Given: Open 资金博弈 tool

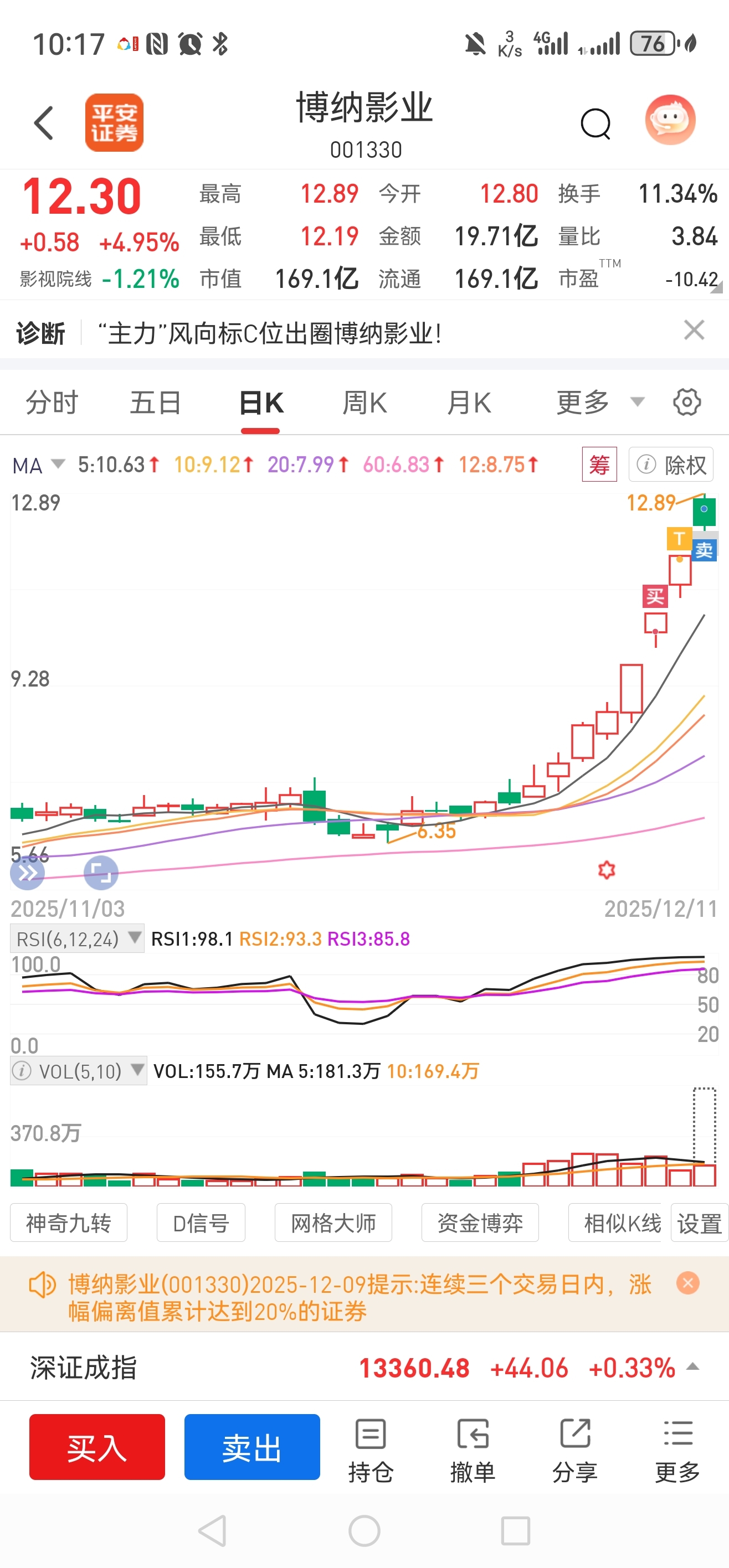Looking at the screenshot, I should tap(480, 1223).
